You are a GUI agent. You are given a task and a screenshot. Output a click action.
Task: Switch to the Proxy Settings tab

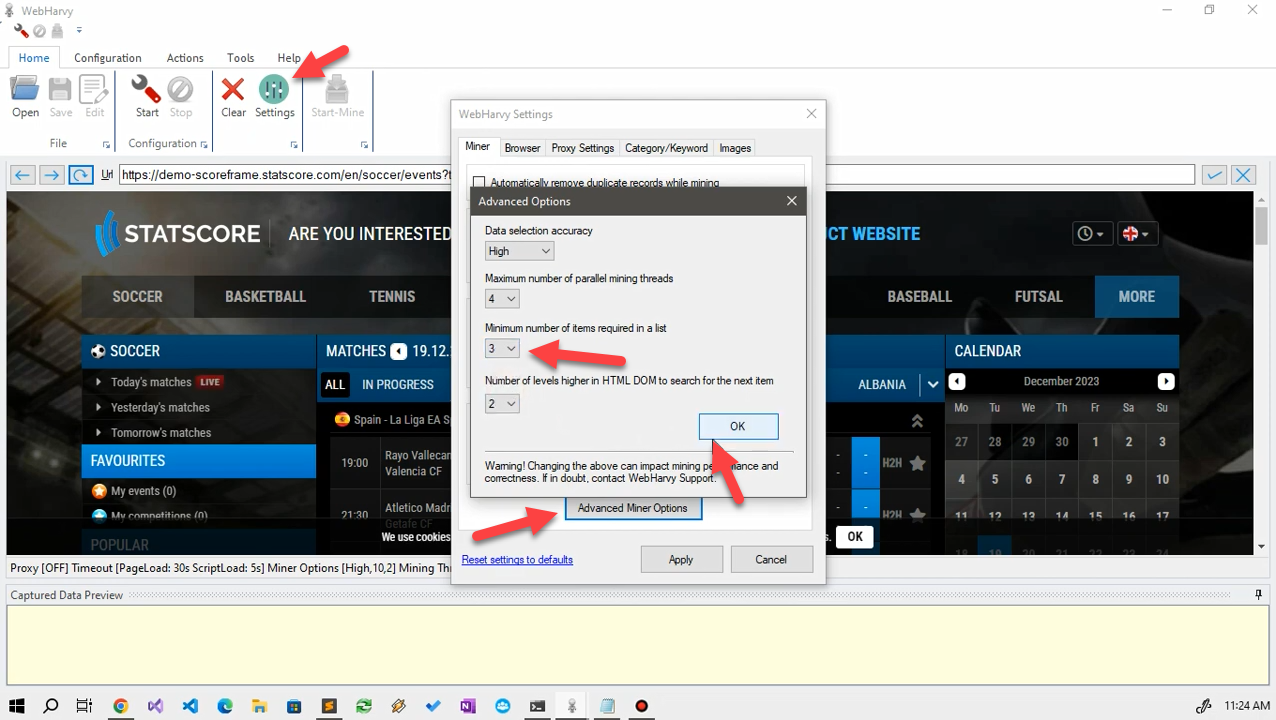[582, 148]
